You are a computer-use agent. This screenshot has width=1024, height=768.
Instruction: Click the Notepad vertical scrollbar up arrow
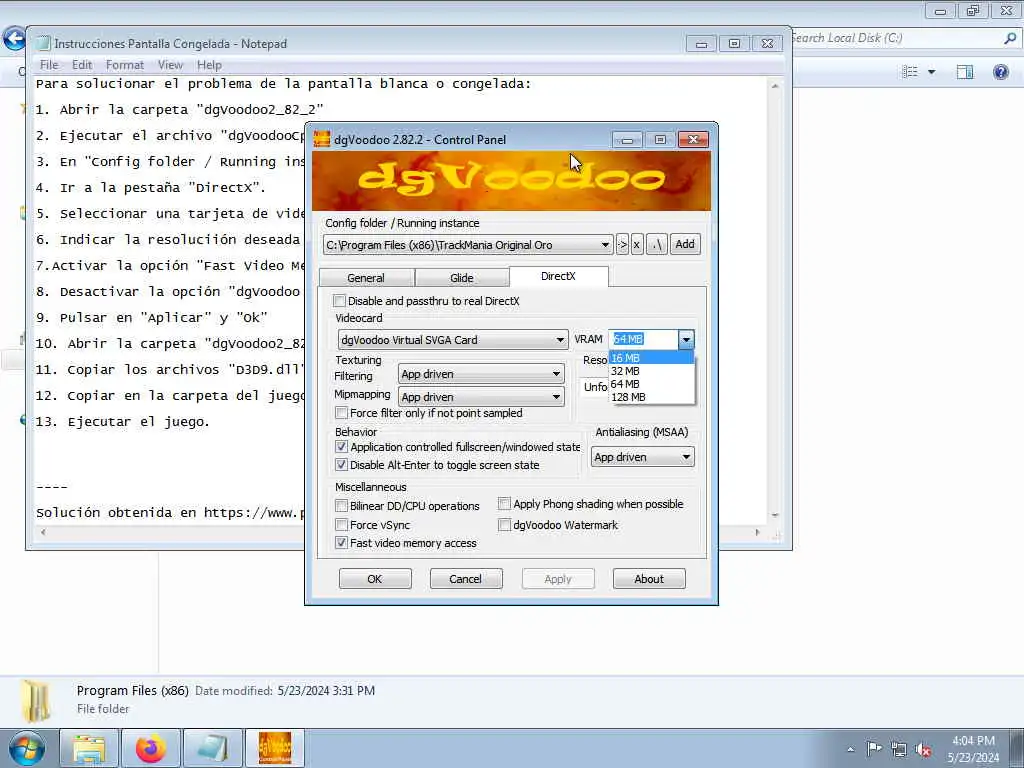[x=775, y=86]
